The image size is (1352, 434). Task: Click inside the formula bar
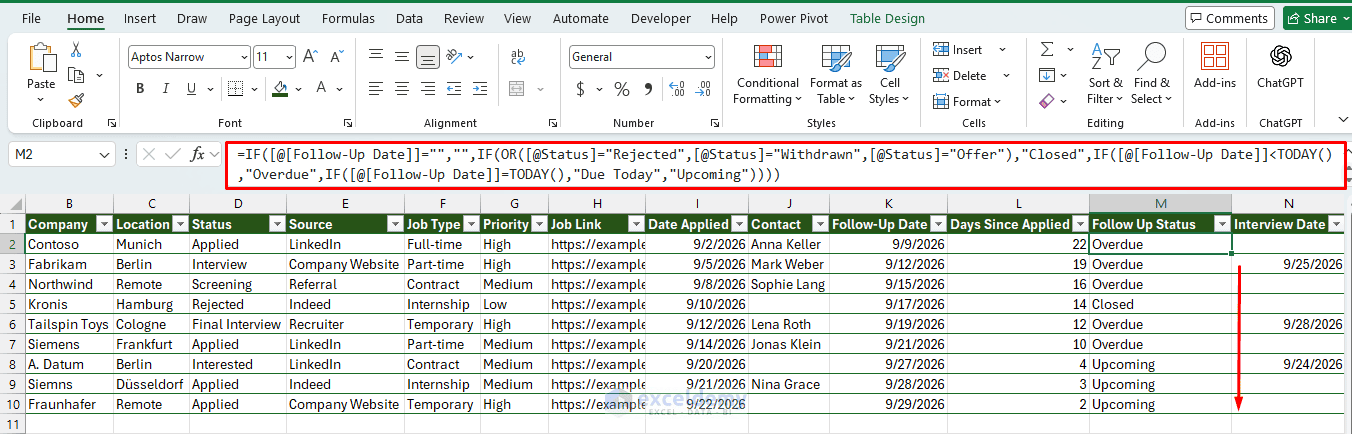coord(785,164)
